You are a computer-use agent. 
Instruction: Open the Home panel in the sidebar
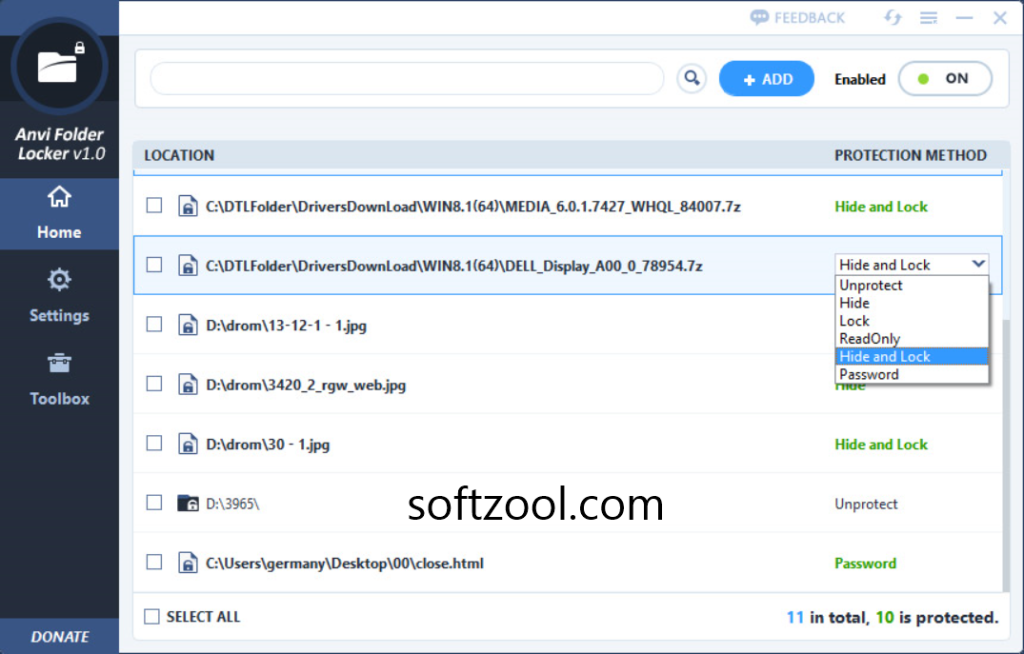[x=59, y=215]
